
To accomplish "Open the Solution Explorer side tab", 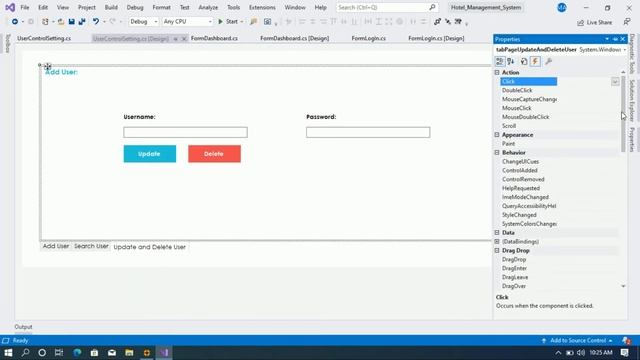I will pos(632,100).
